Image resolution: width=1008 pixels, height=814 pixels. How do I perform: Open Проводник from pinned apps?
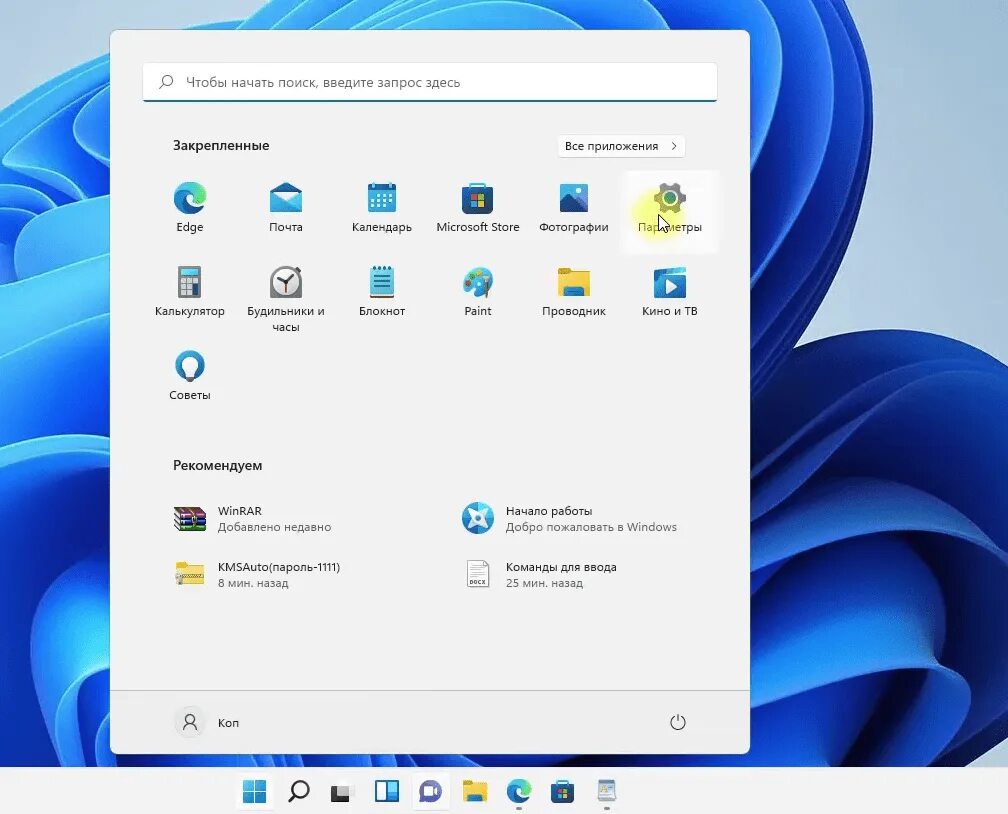coord(573,291)
